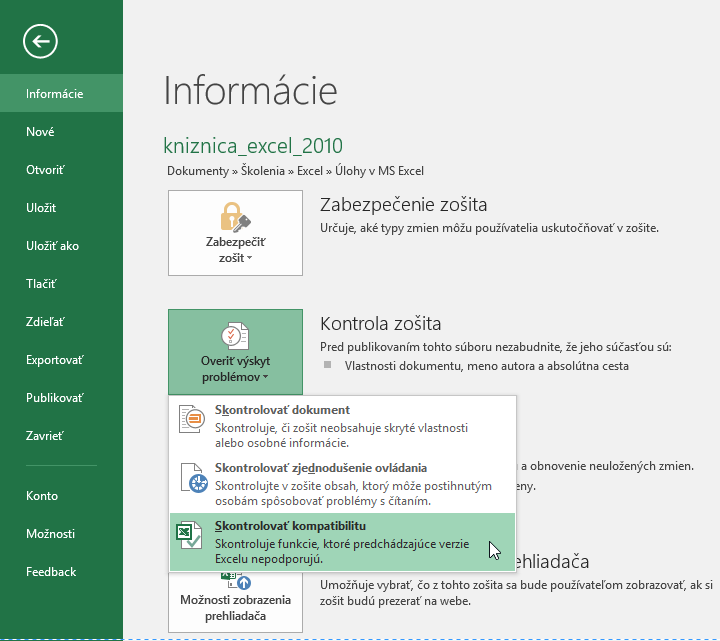720x641 pixels.
Task: Click Uložiť in the sidebar
Action: 62,208
